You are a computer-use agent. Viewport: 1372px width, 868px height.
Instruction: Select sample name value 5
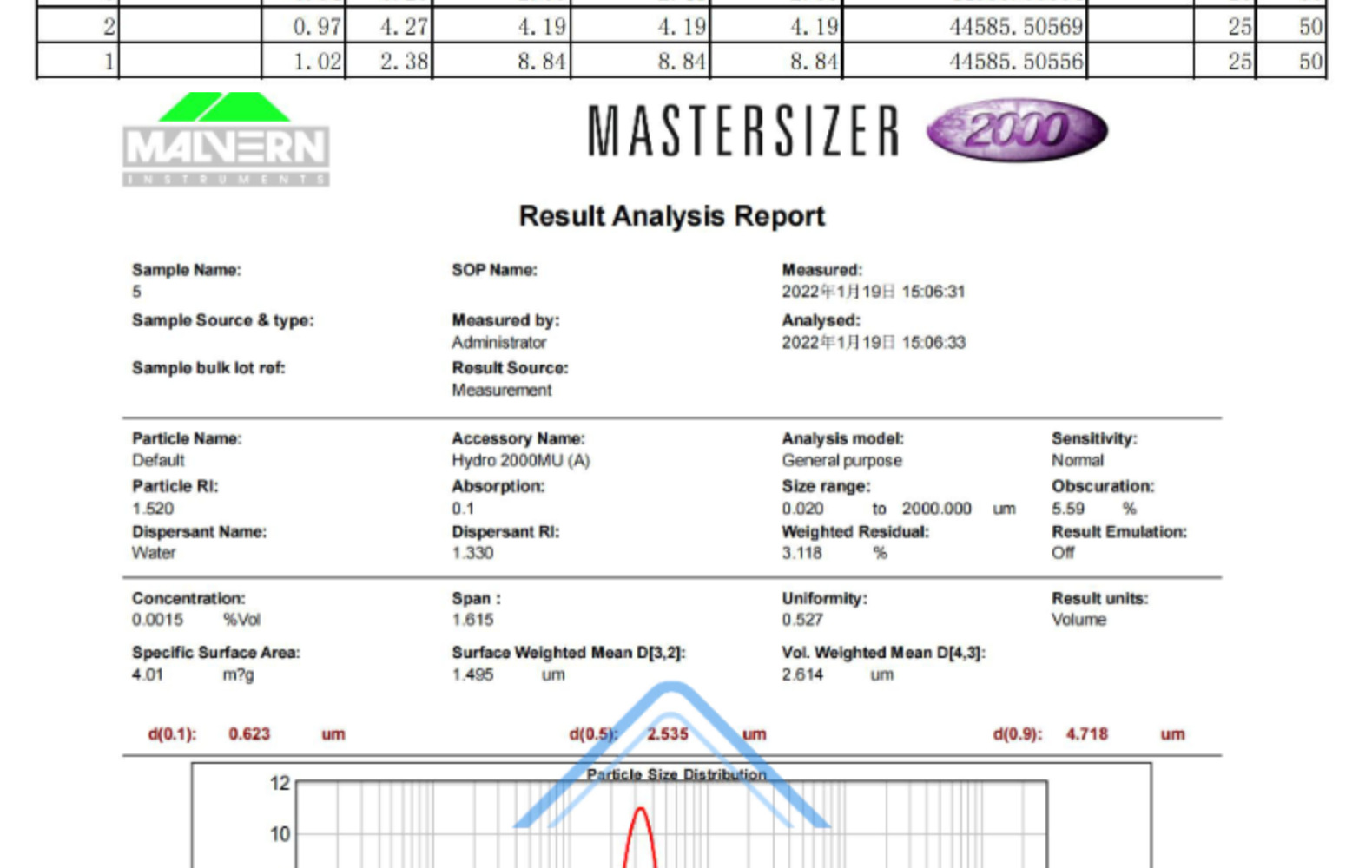tap(136, 292)
